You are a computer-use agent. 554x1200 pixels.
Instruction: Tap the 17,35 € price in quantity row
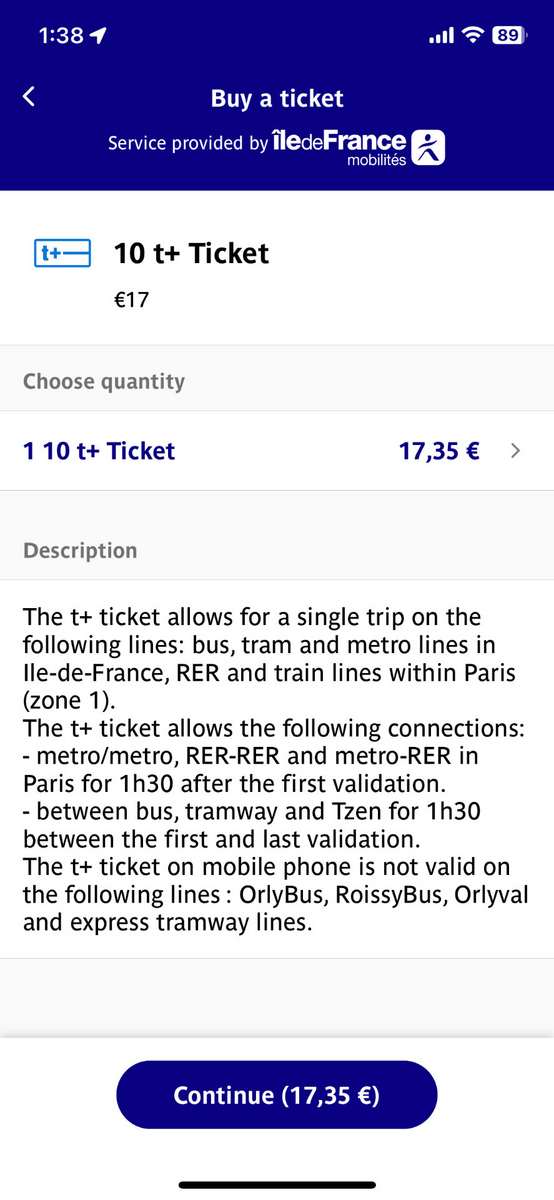(x=439, y=451)
